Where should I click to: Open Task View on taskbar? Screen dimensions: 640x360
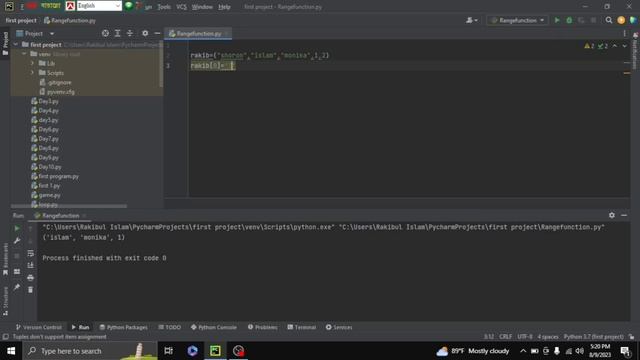click(x=168, y=351)
